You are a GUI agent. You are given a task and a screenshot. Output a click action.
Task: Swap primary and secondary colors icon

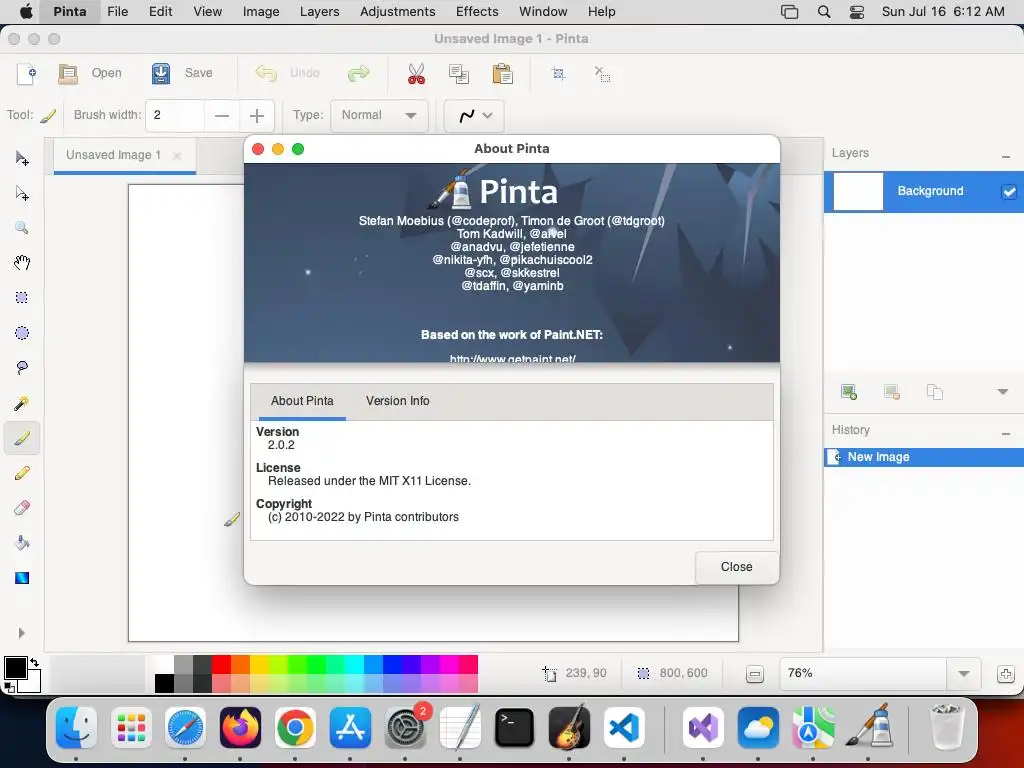pyautogui.click(x=35, y=662)
